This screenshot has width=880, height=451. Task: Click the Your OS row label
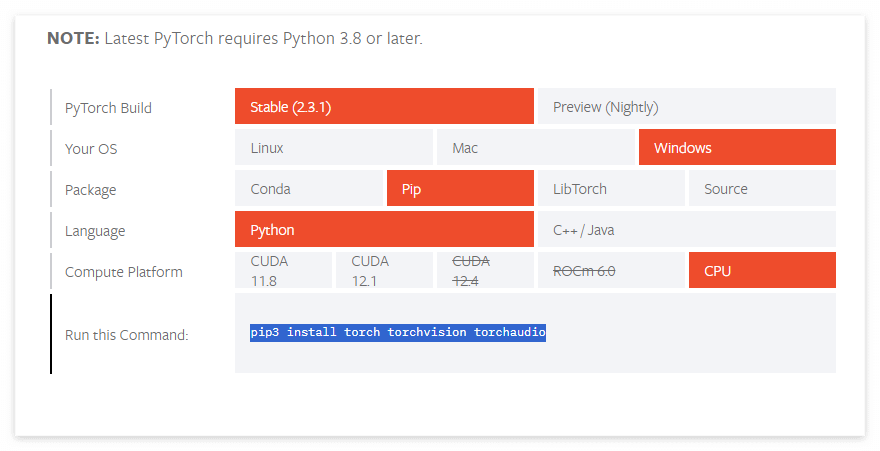point(91,149)
